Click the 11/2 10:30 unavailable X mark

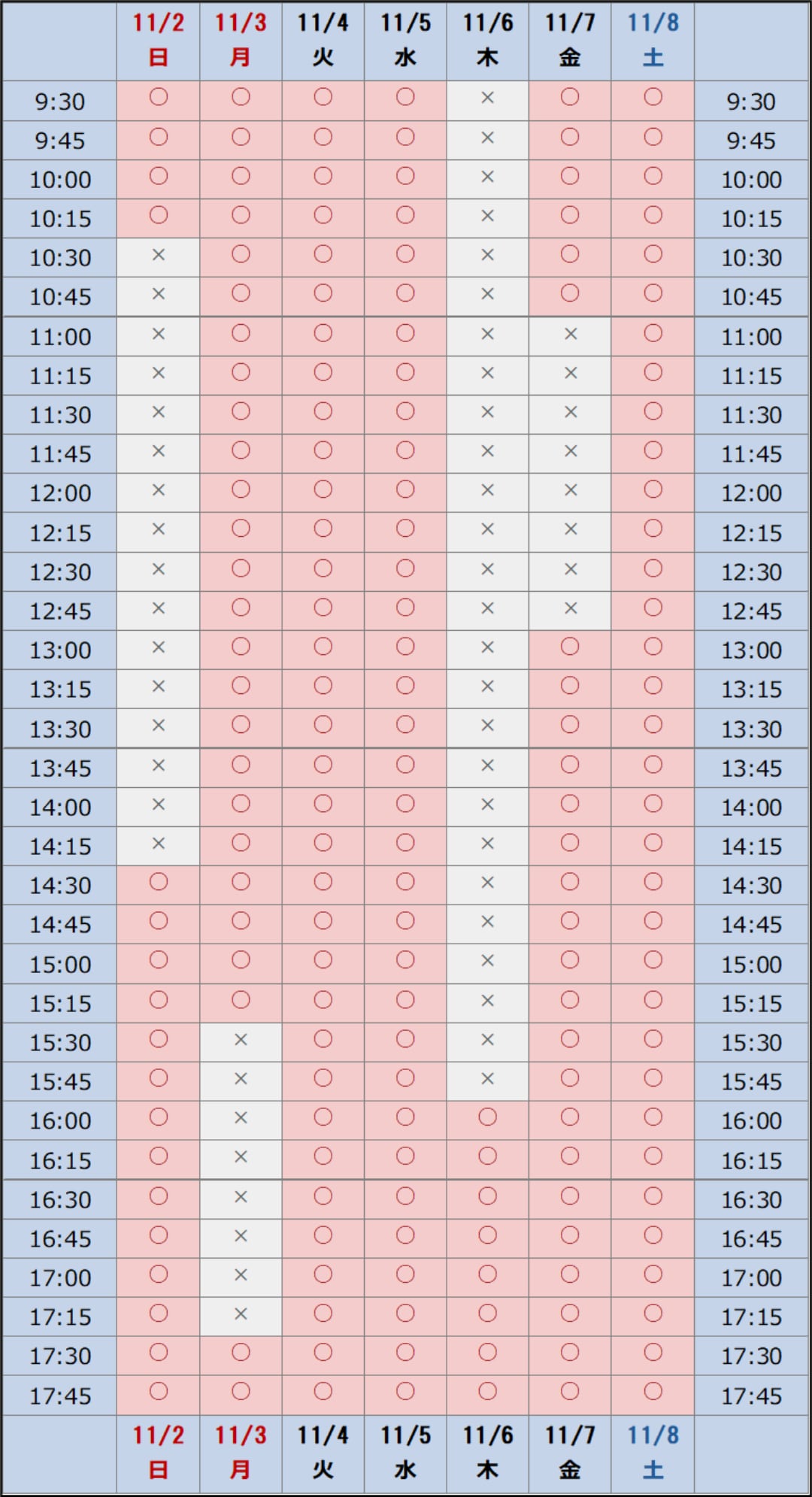(x=159, y=255)
